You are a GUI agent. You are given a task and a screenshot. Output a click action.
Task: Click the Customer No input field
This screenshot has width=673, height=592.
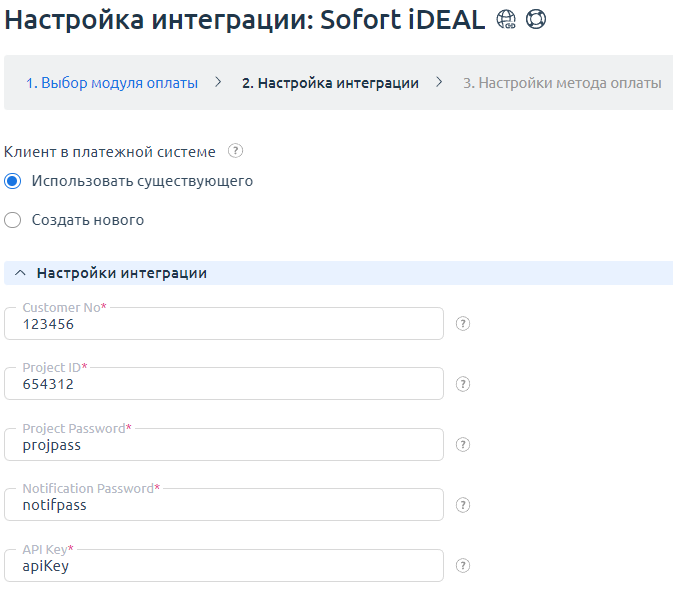223,324
